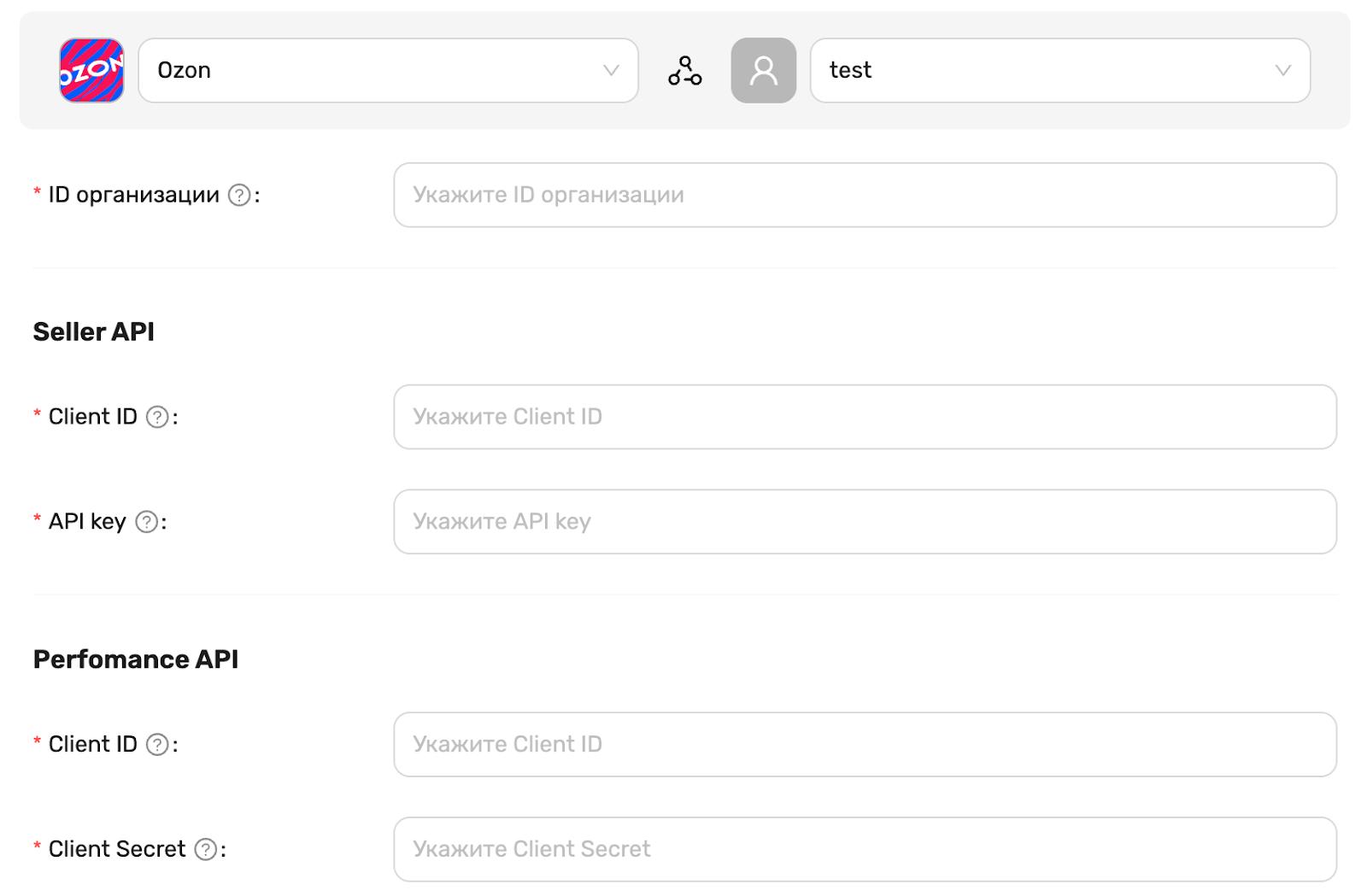Expand the test account dropdown
The width and height of the screenshot is (1367, 896).
click(x=1059, y=71)
